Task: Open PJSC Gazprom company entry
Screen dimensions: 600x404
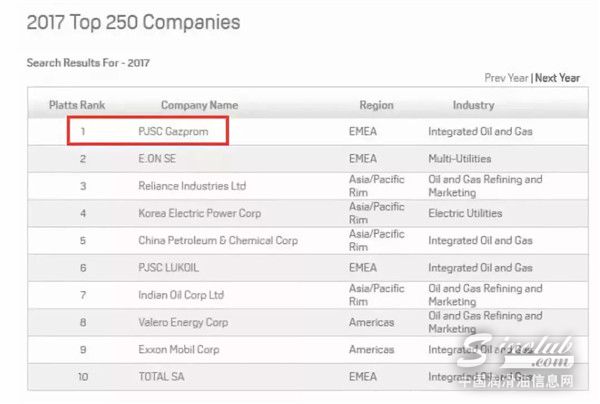Action: [x=173, y=131]
